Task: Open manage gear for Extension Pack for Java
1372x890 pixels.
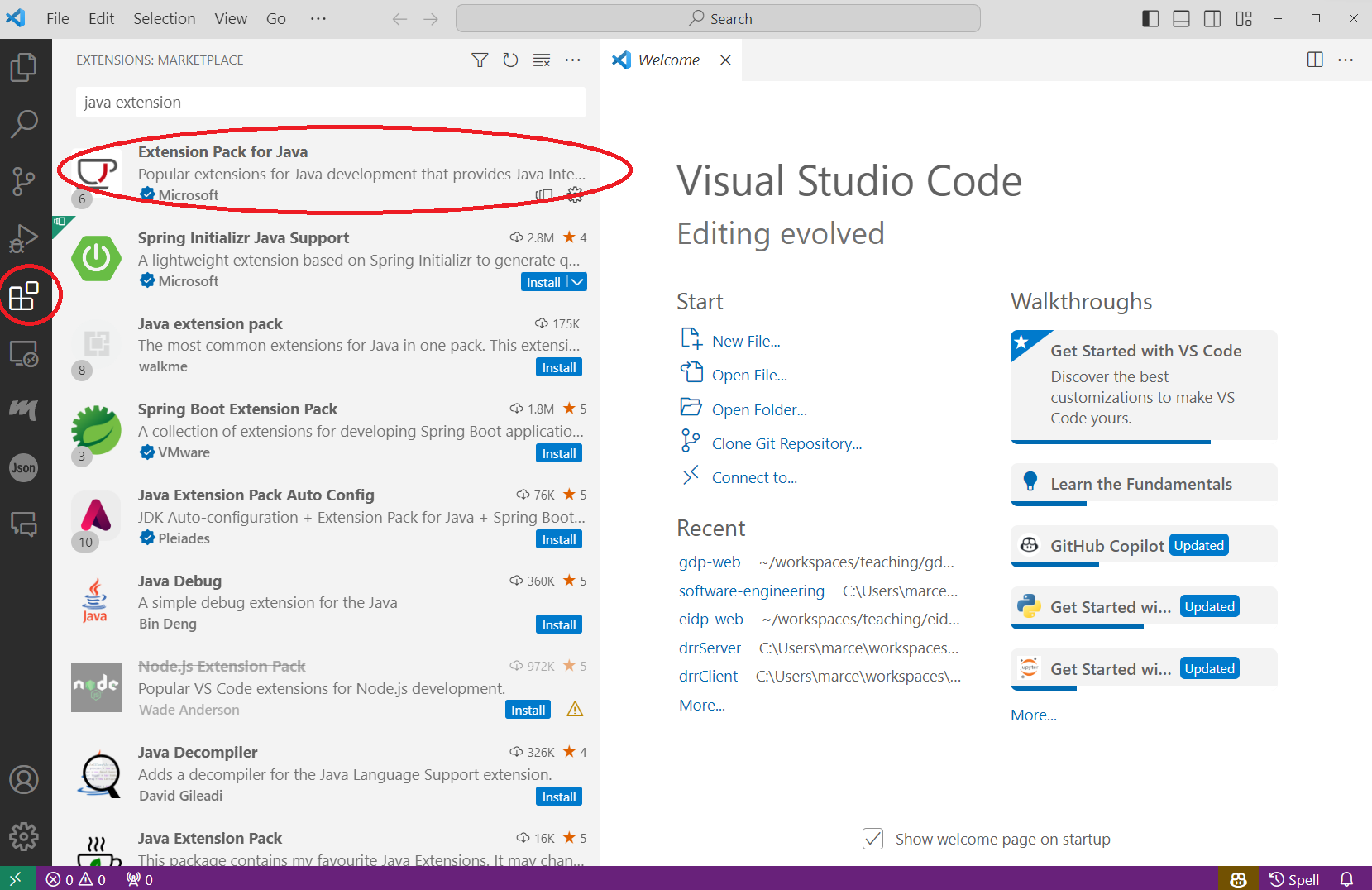Action: pyautogui.click(x=575, y=195)
